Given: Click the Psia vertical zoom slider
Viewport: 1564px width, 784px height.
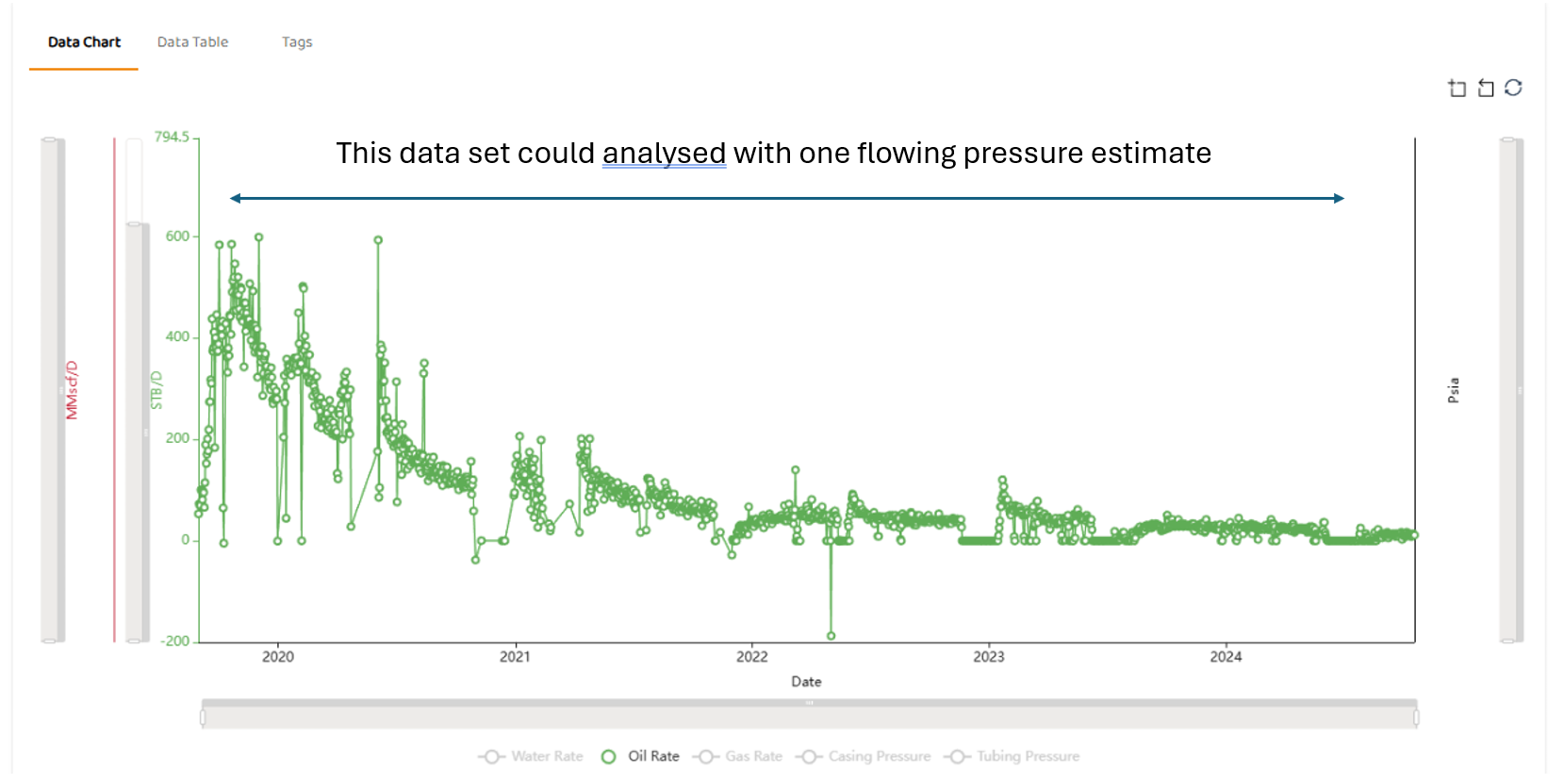Looking at the screenshot, I should click(x=1510, y=390).
